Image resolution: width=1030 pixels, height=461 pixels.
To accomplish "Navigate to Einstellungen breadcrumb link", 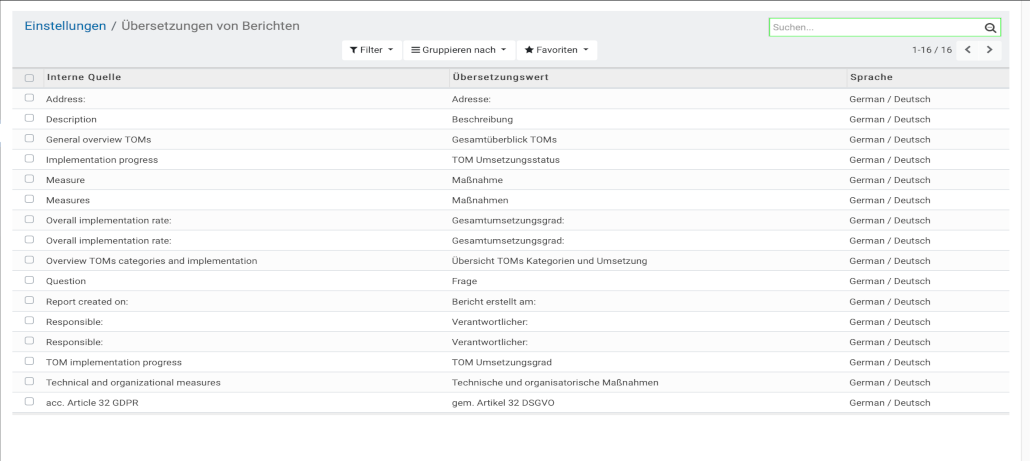I will (x=65, y=26).
